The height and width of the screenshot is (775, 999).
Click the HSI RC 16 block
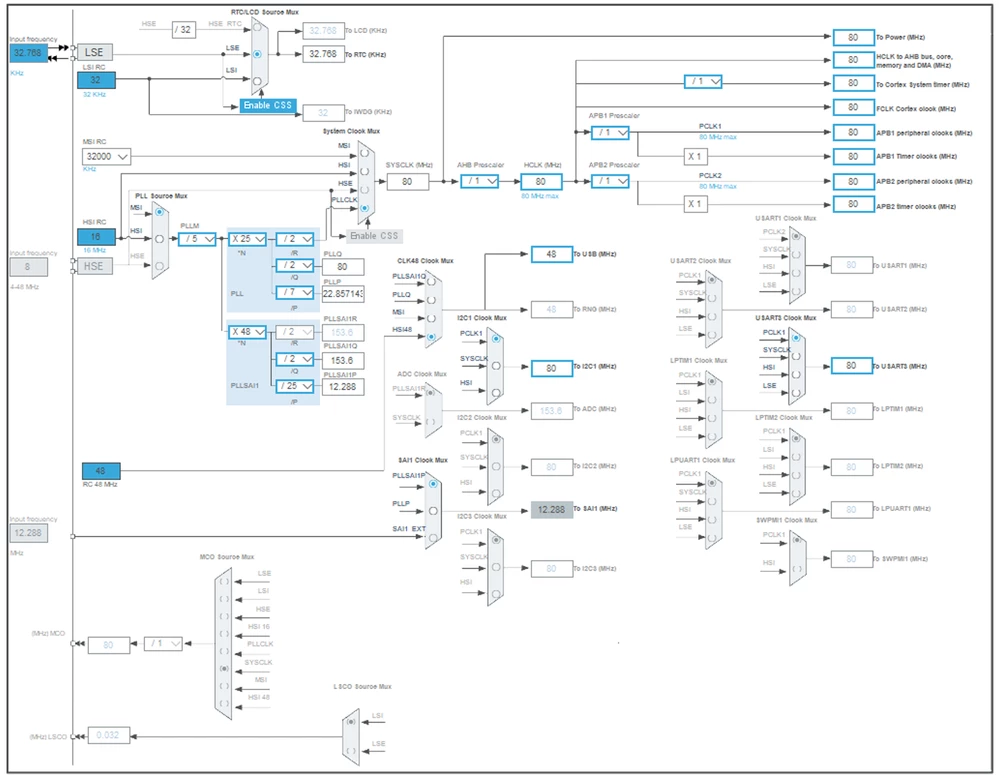click(96, 236)
